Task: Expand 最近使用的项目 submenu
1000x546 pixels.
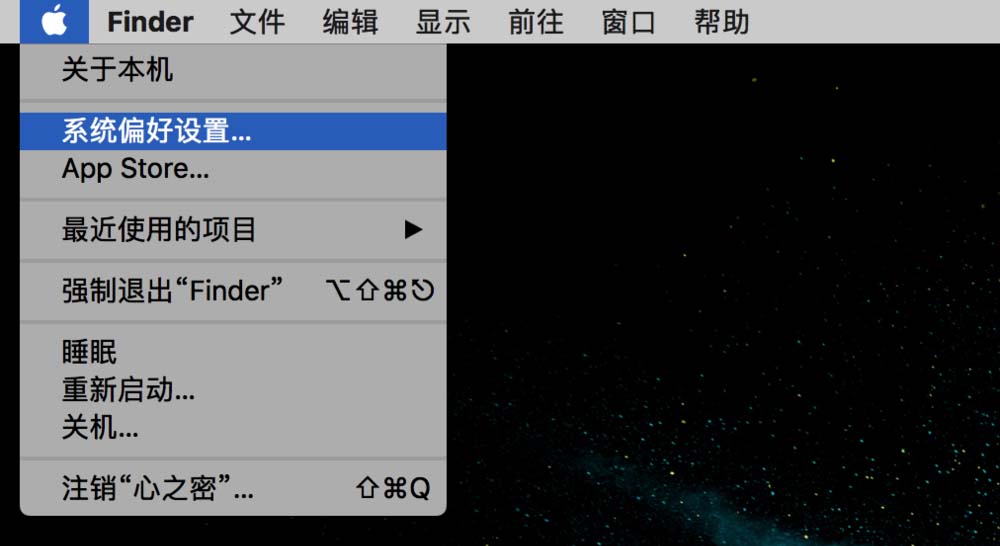Action: click(233, 230)
